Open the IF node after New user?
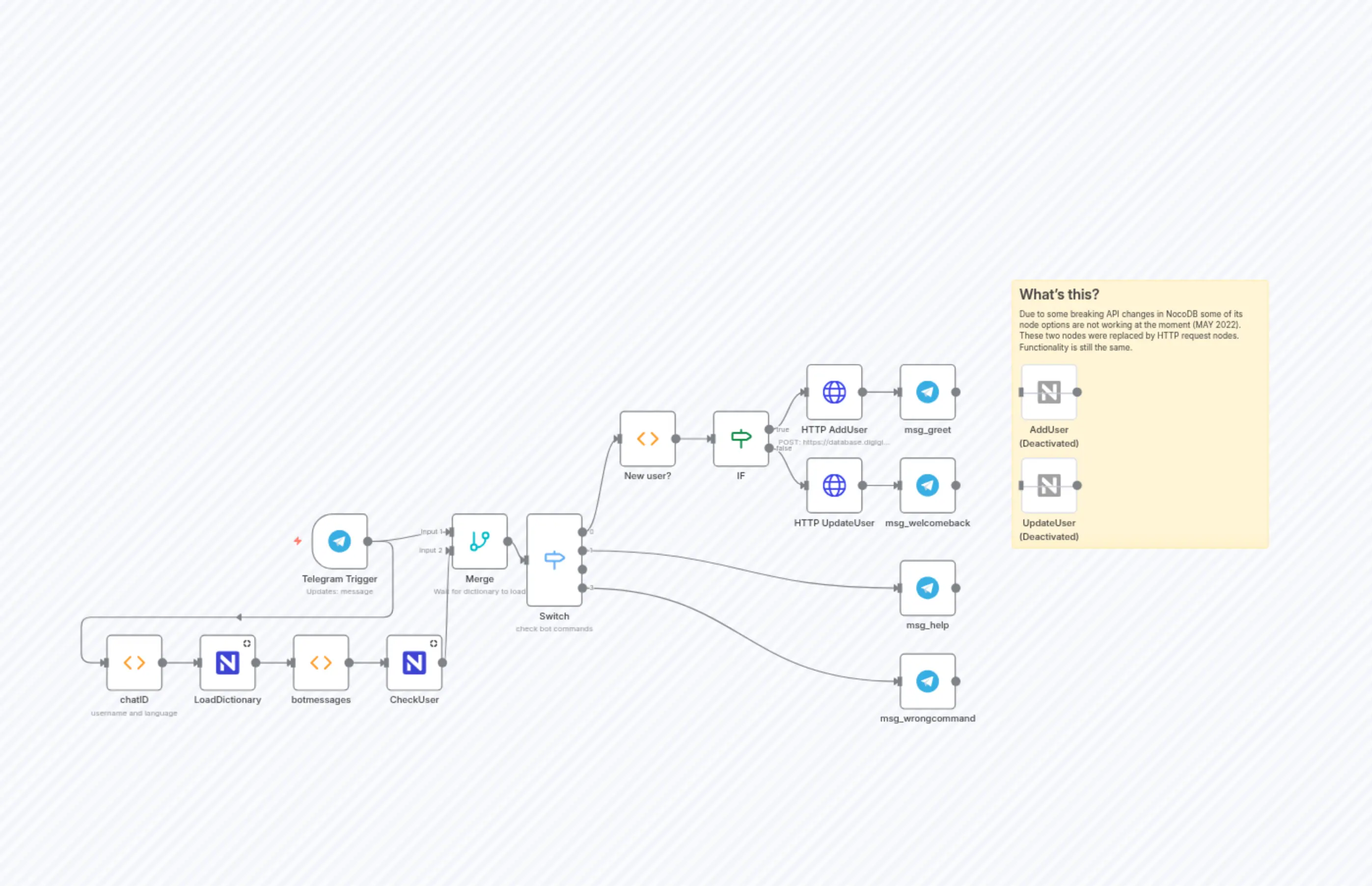This screenshot has width=1372, height=886. 740,438
